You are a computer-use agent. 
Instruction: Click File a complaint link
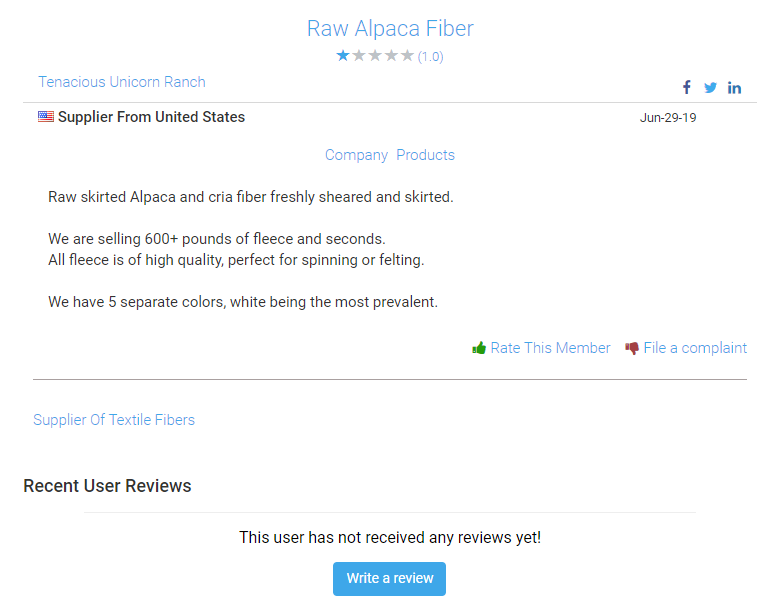tap(695, 348)
